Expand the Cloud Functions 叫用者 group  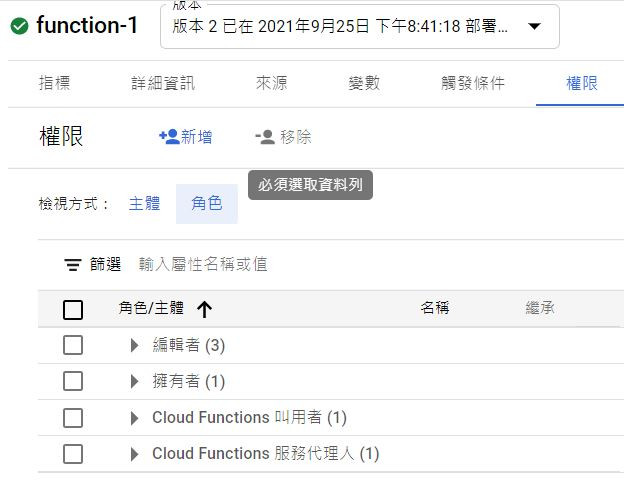coord(135,417)
